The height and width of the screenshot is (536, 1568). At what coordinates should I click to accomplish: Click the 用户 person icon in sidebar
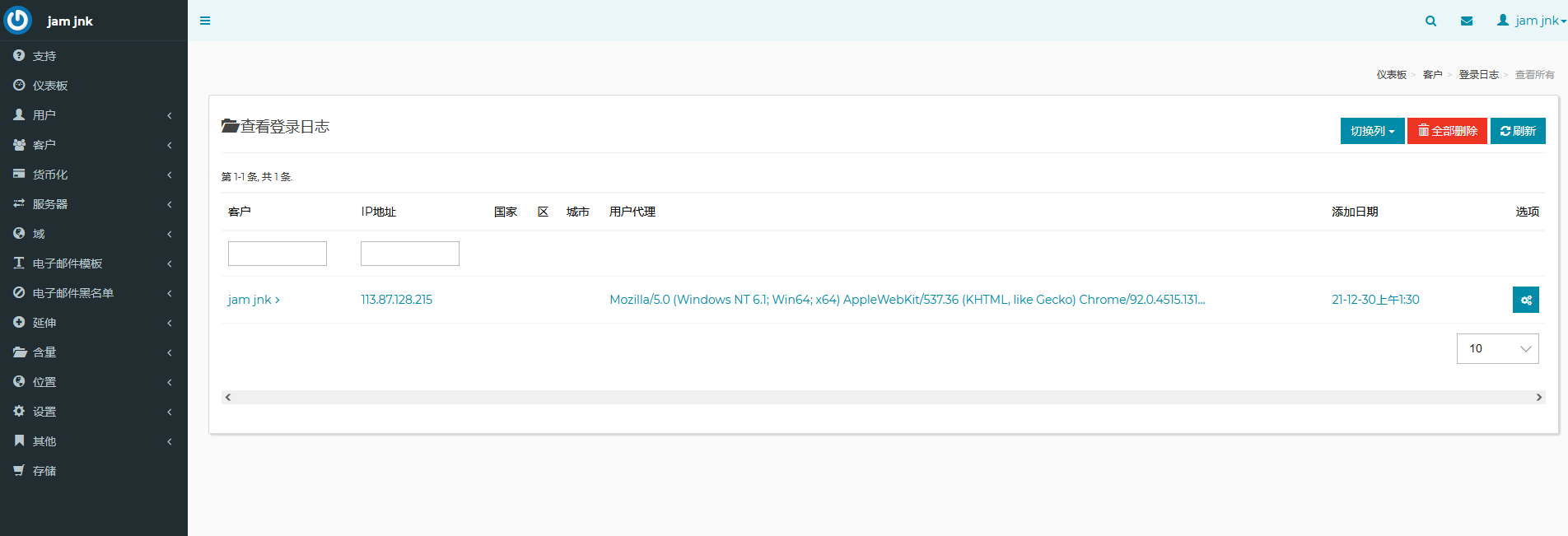[19, 114]
